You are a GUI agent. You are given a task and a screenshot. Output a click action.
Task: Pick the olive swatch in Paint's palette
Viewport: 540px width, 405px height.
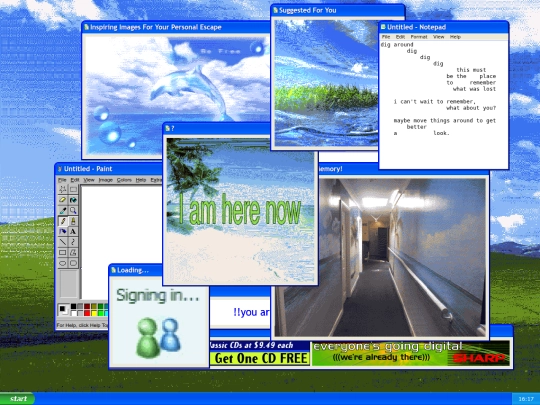pos(94,306)
